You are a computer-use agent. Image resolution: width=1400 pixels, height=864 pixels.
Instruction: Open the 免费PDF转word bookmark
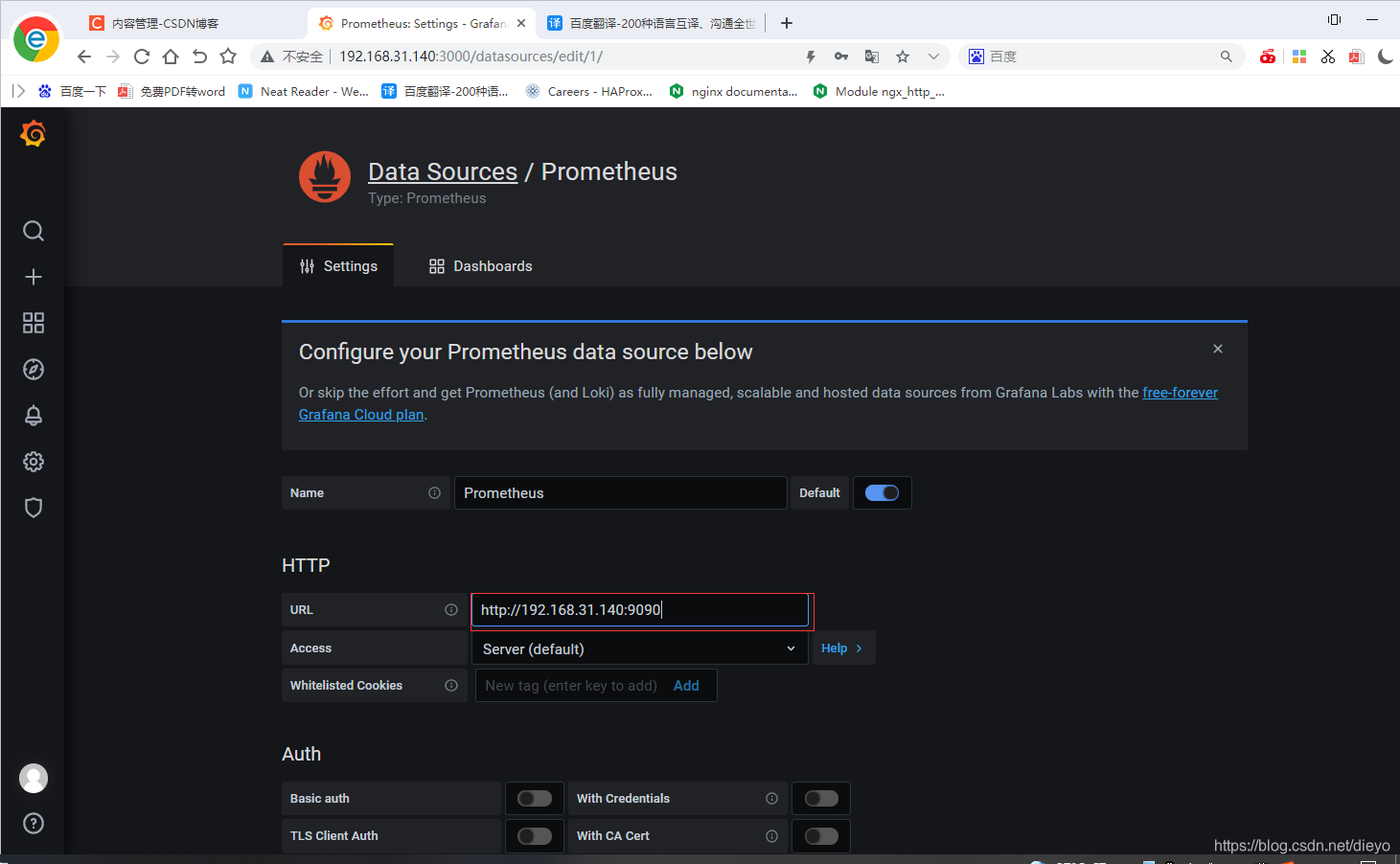[x=172, y=91]
